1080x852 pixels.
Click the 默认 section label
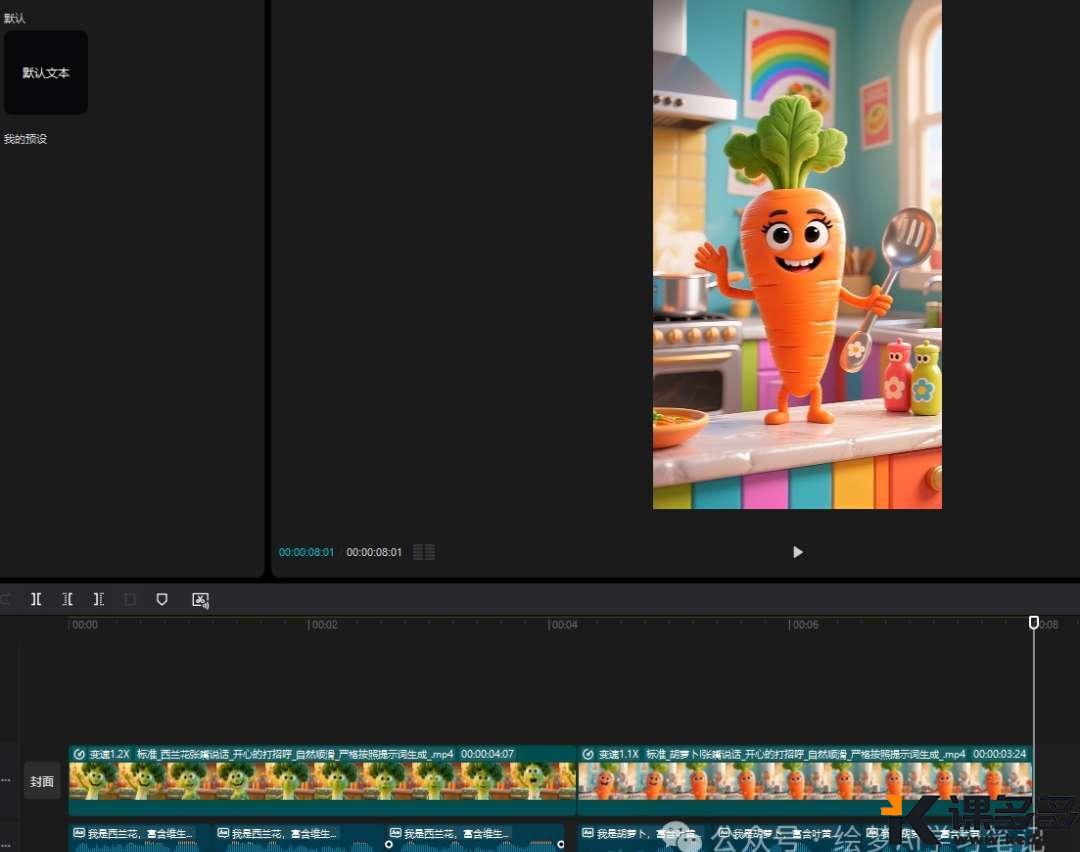tap(14, 18)
